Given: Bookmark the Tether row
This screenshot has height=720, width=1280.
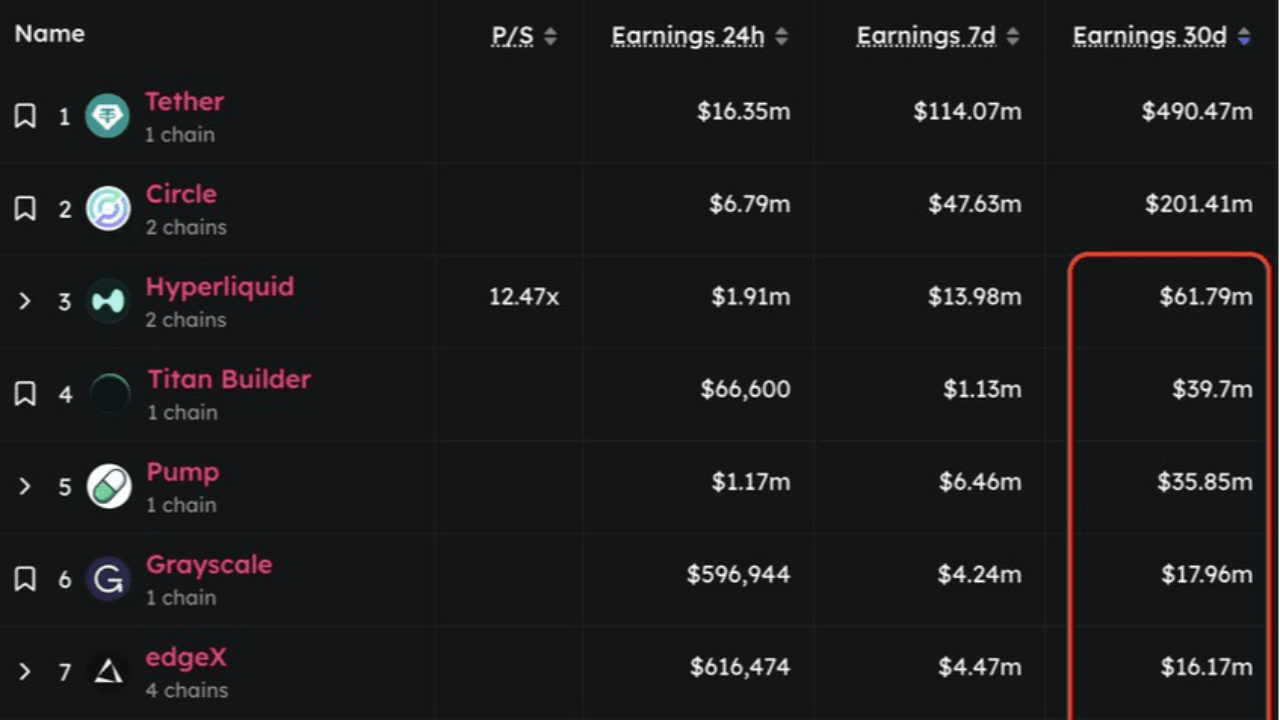Looking at the screenshot, I should [25, 116].
